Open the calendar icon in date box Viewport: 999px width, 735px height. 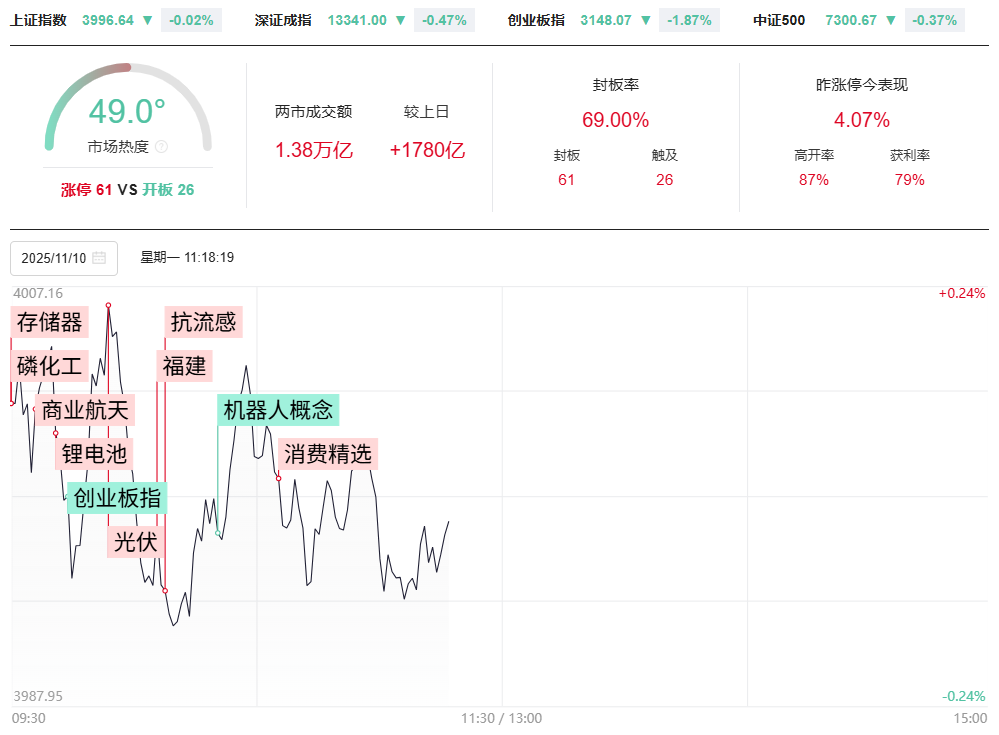coord(99,258)
